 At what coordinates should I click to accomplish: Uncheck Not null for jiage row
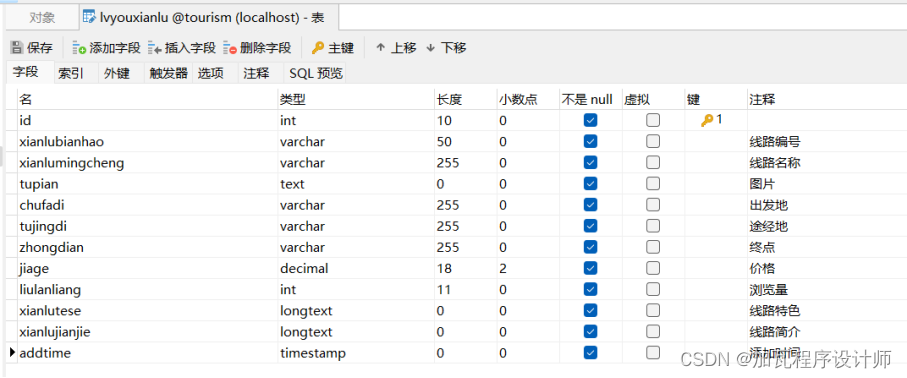point(591,269)
